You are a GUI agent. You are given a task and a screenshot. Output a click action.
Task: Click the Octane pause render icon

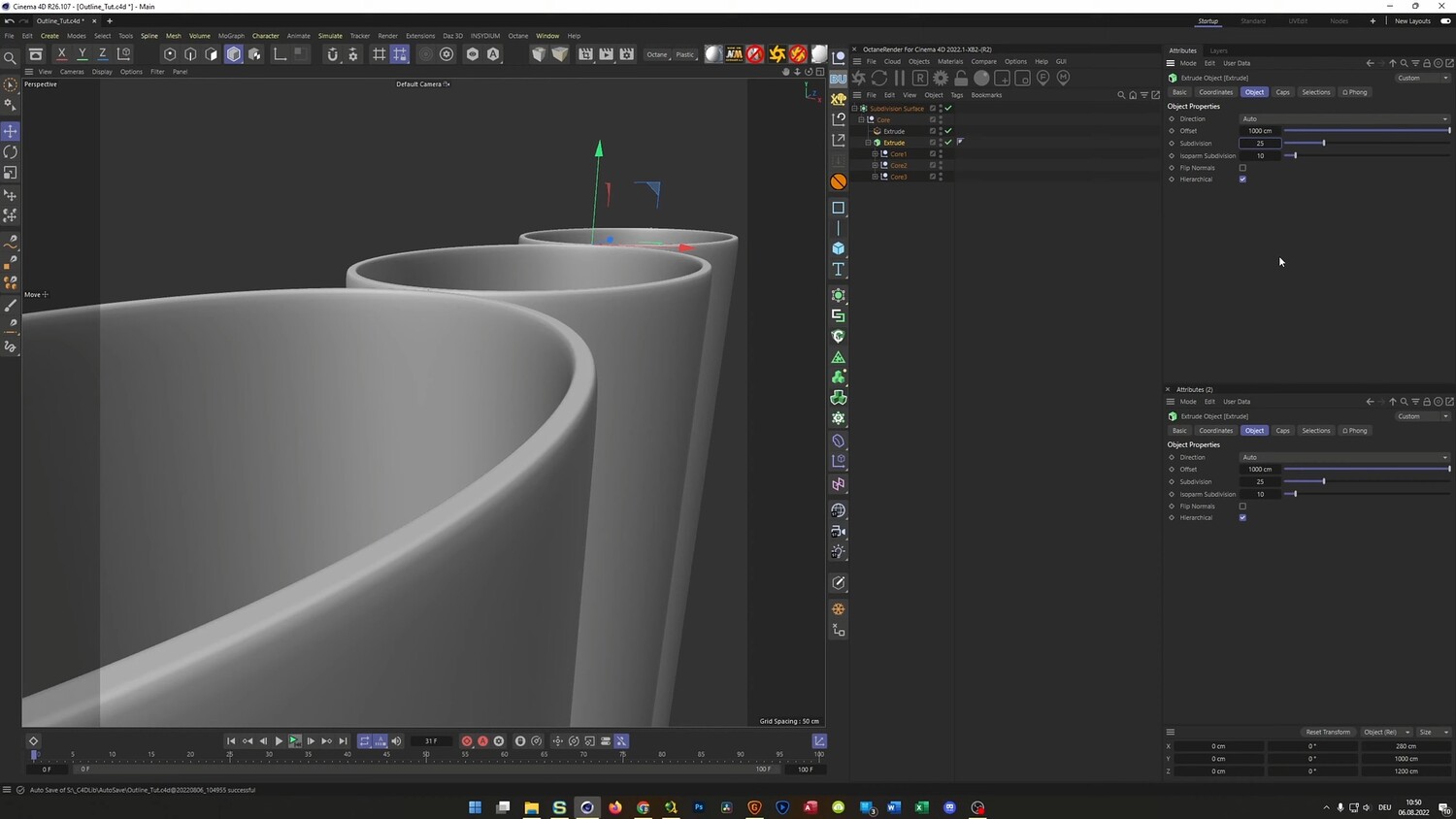coord(899,78)
